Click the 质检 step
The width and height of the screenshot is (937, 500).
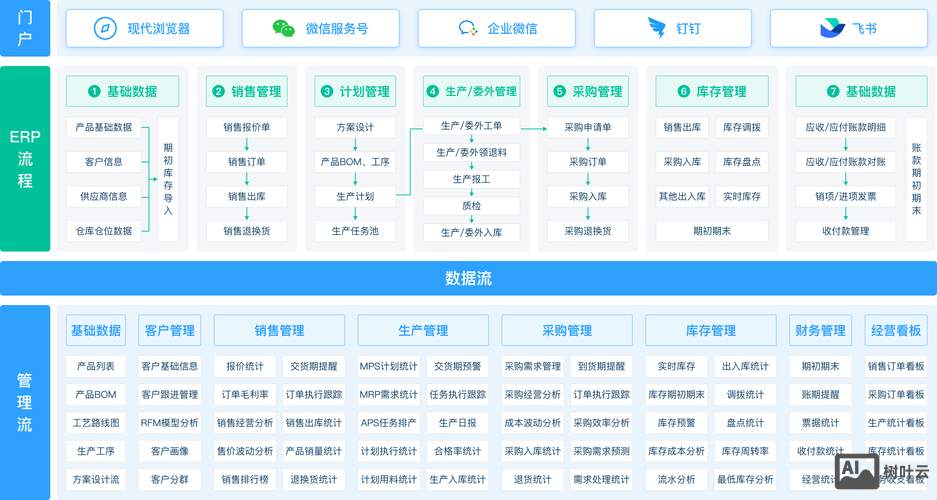click(471, 206)
